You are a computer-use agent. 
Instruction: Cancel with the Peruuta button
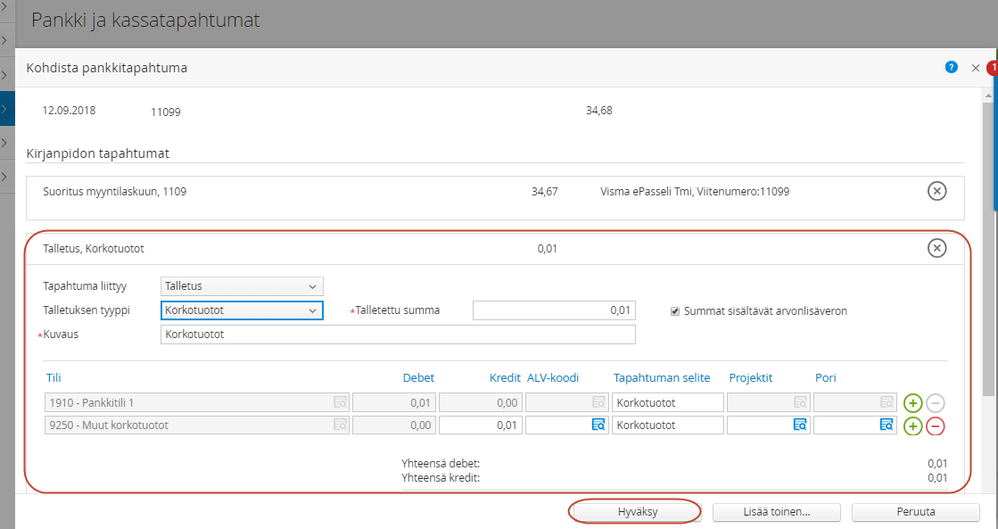[916, 511]
